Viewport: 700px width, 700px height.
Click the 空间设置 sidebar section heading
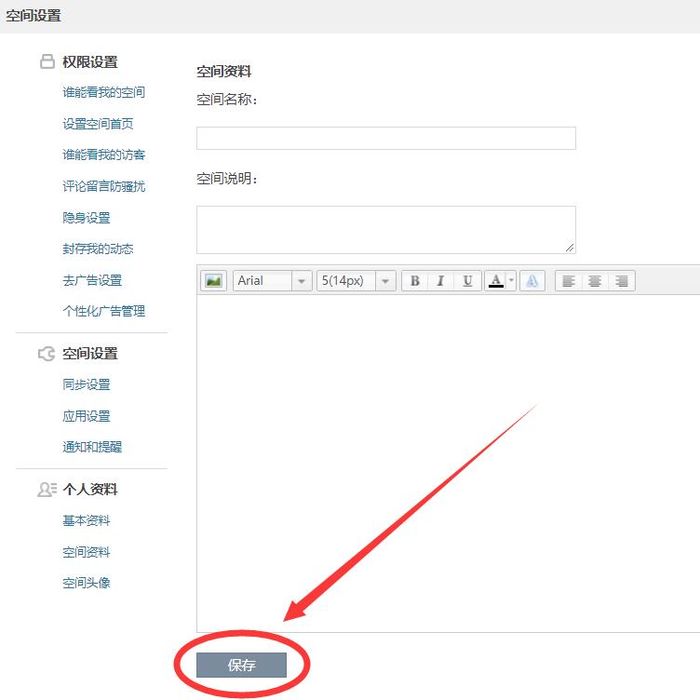[90, 354]
